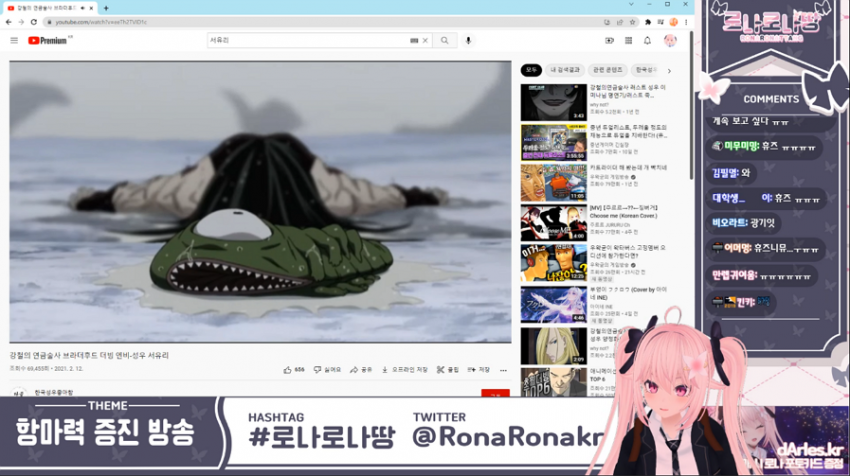Select the 내 검색결과 filter chip
Viewport: 850px width, 476px height.
[565, 70]
